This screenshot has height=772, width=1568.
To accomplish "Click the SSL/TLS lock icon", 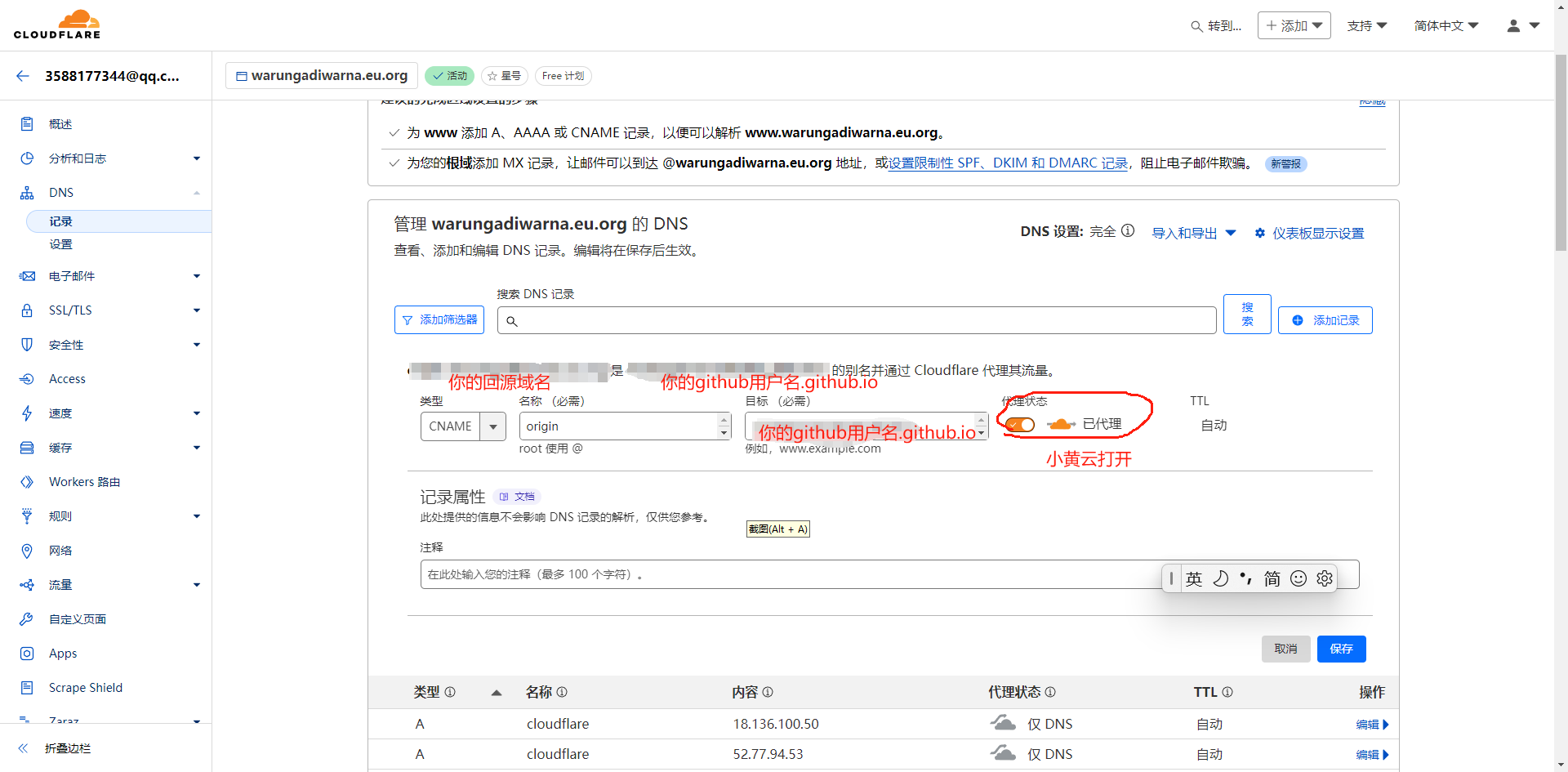I will pyautogui.click(x=27, y=310).
